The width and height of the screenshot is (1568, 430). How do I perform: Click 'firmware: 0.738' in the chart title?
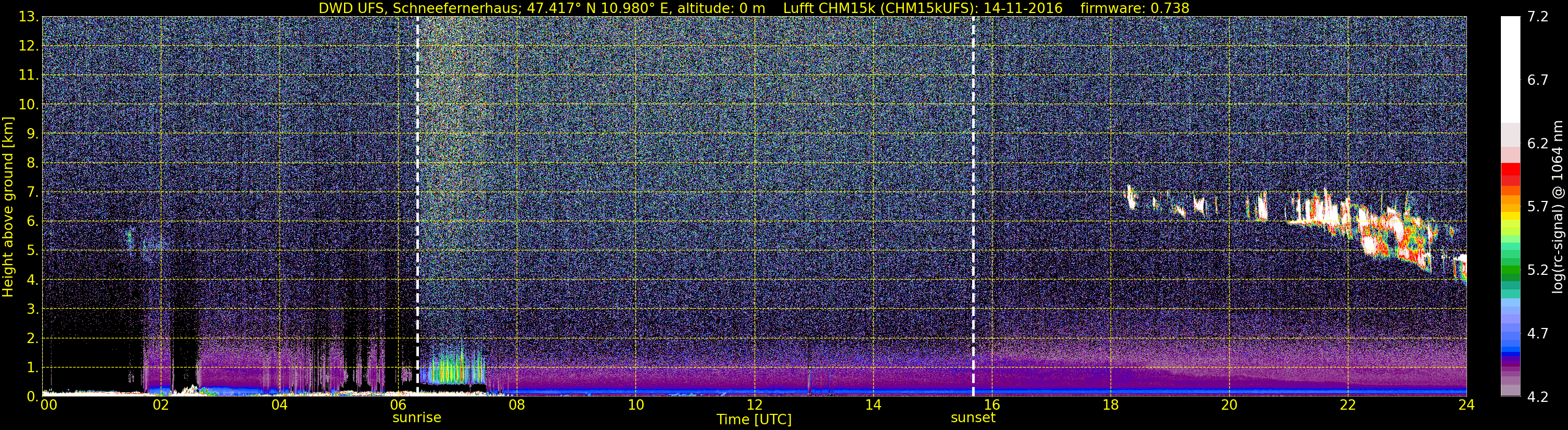tap(1134, 8)
